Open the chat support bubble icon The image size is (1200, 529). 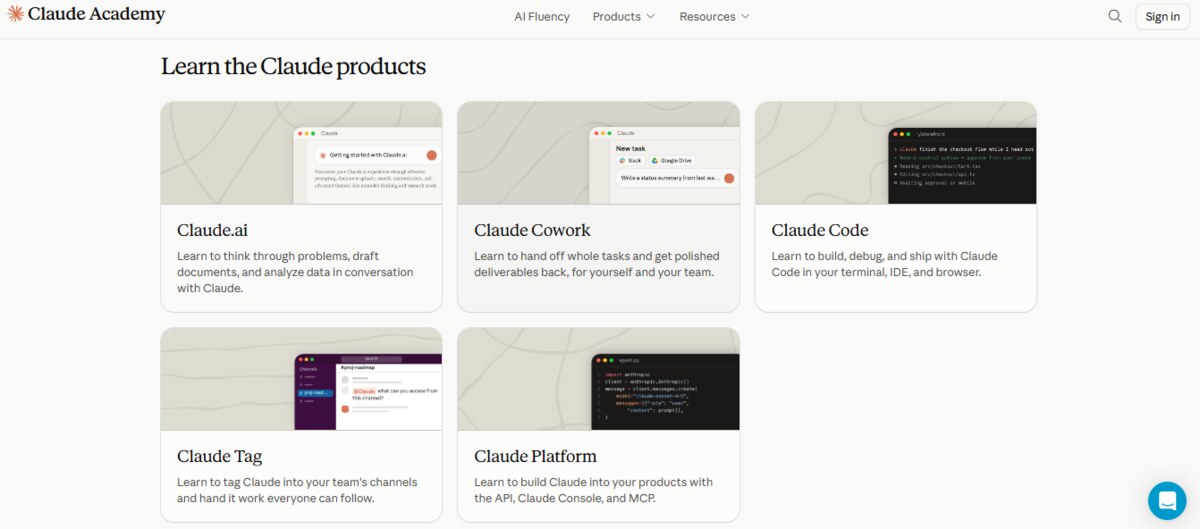1167,500
